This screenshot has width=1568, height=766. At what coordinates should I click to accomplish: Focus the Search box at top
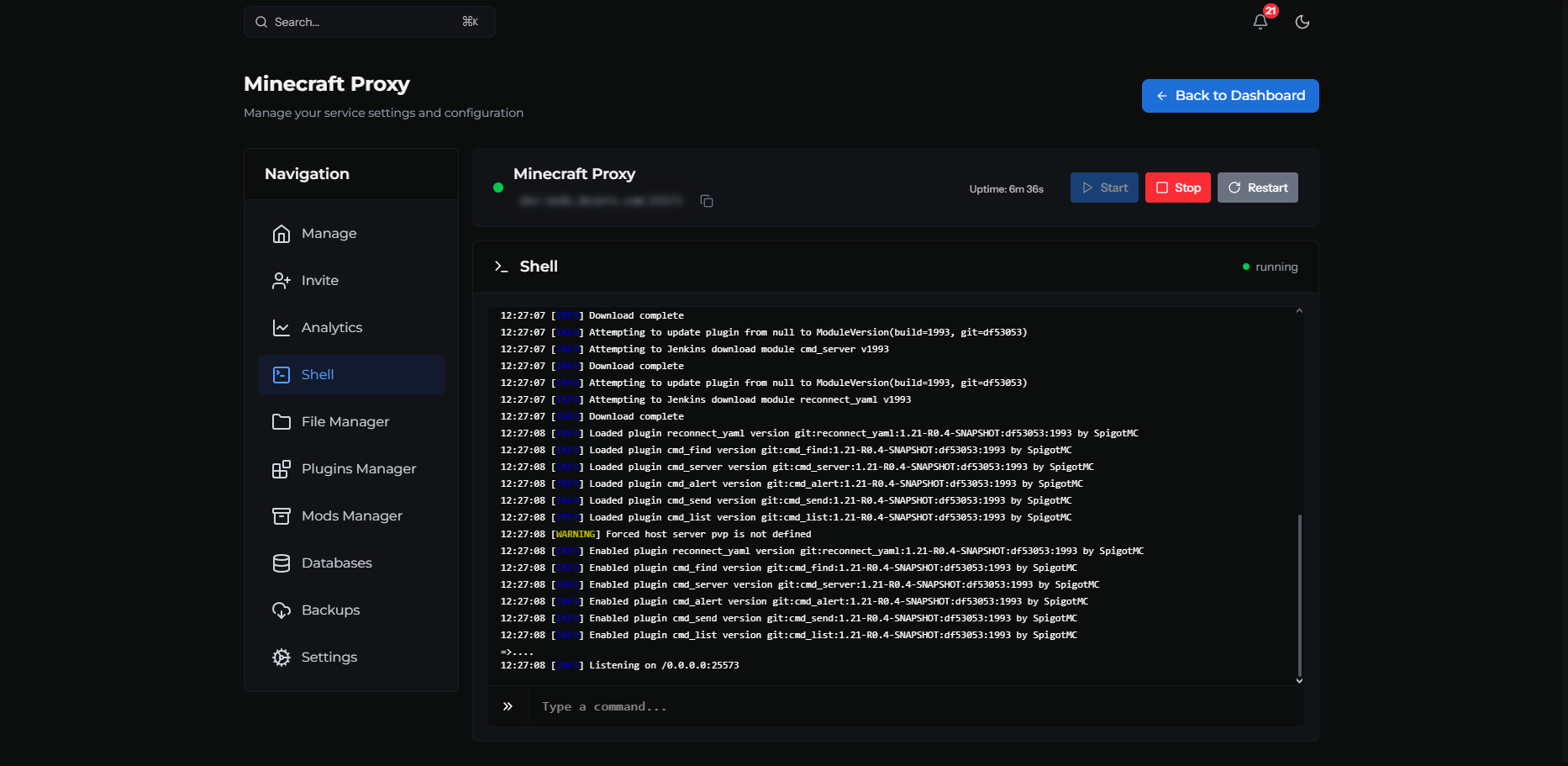[369, 22]
